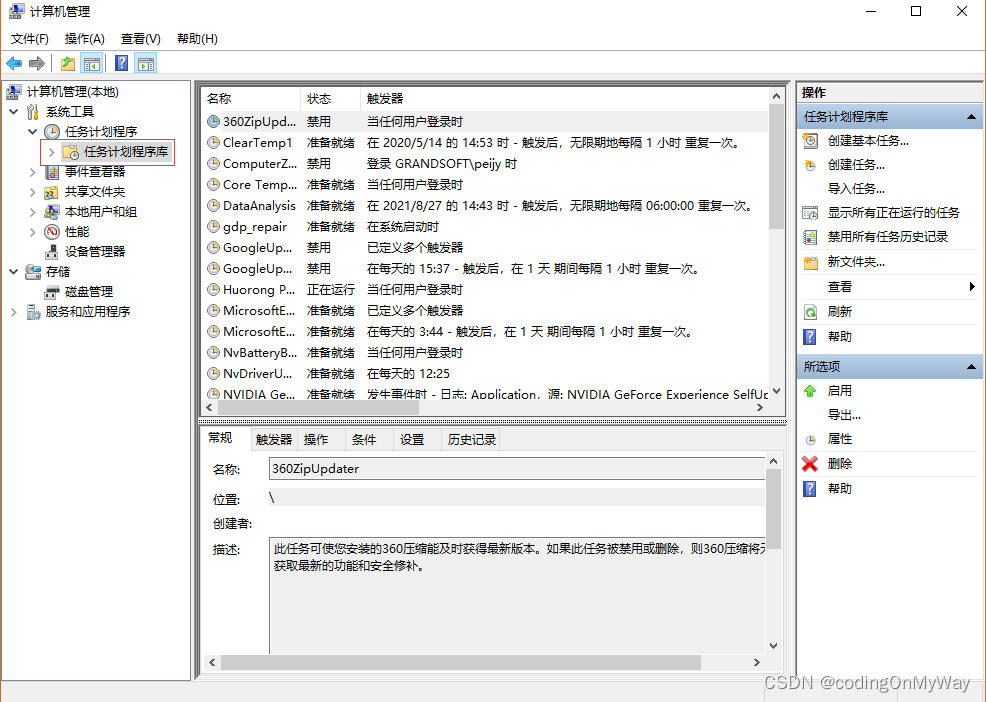Open the 帮助(H) menu
Viewport: 986px width, 702px height.
tap(197, 39)
